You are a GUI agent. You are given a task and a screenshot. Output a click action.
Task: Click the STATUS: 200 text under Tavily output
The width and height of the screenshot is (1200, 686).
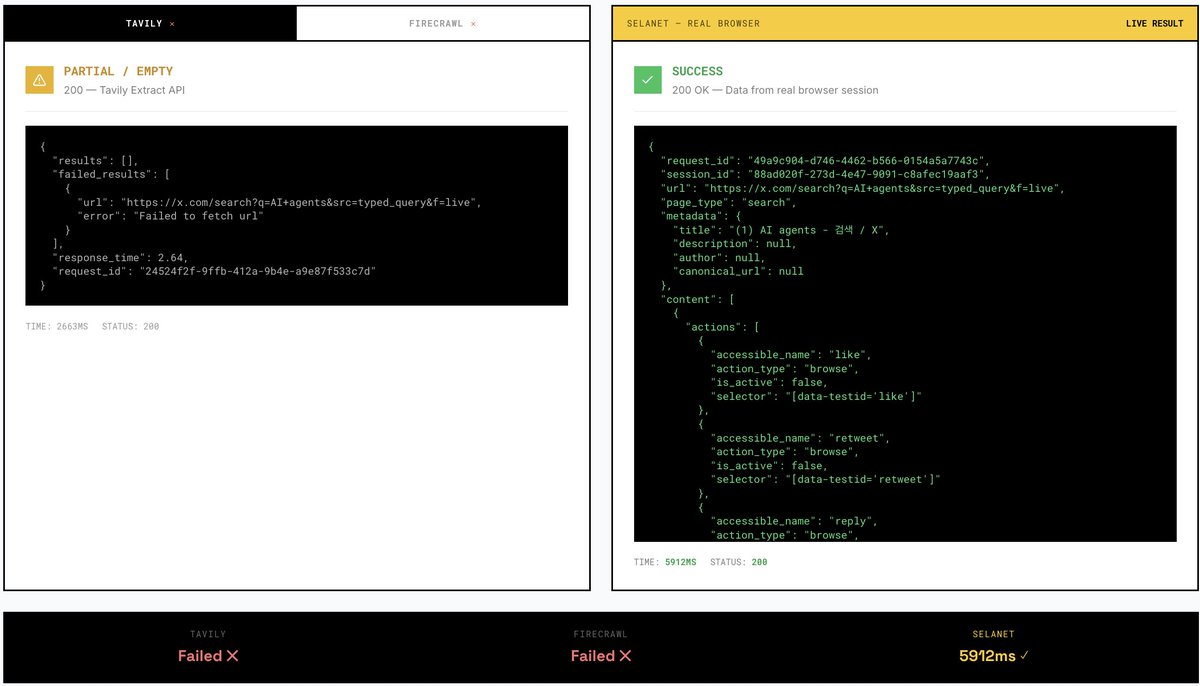tap(130, 327)
